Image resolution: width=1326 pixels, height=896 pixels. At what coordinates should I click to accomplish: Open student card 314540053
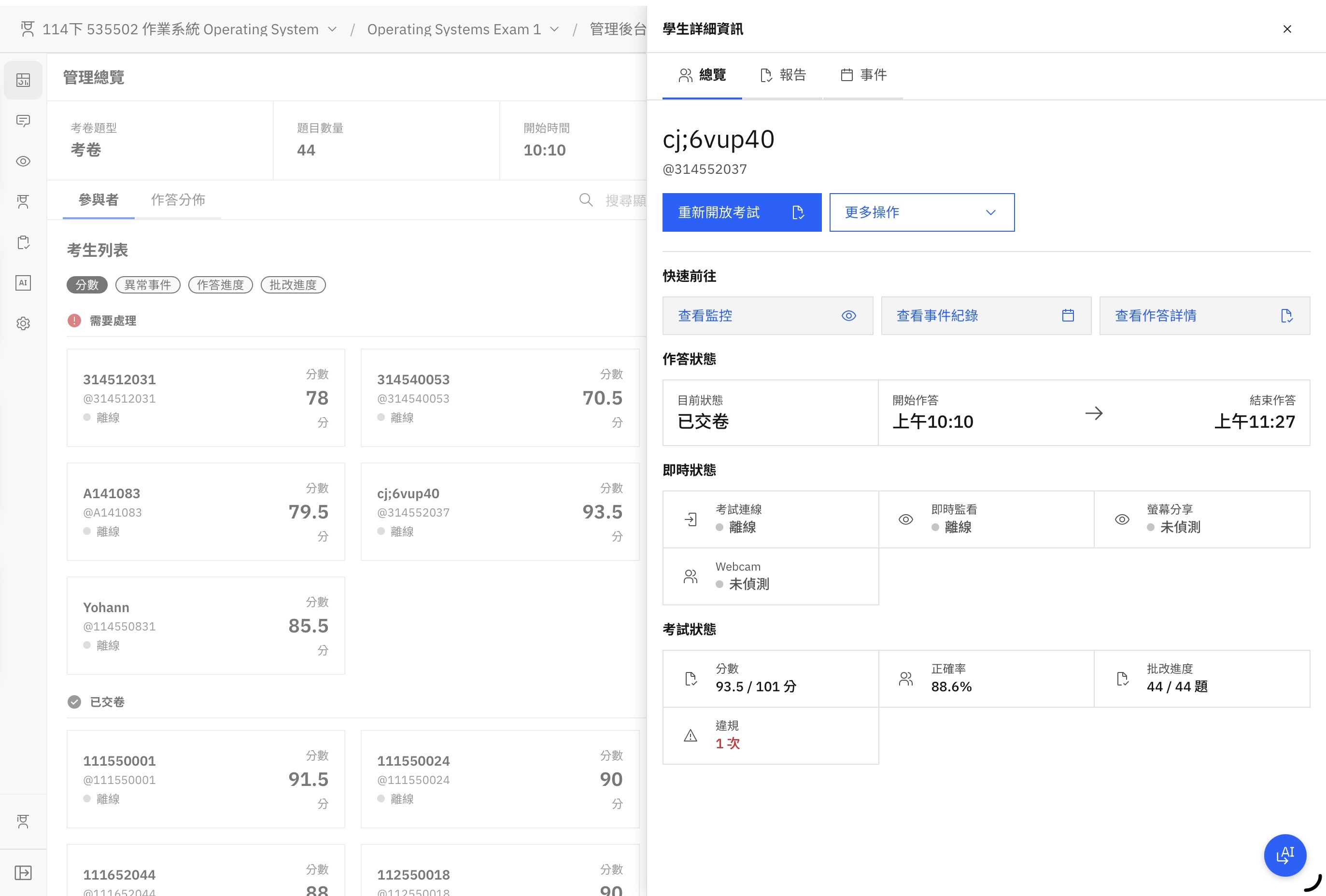pyautogui.click(x=500, y=397)
